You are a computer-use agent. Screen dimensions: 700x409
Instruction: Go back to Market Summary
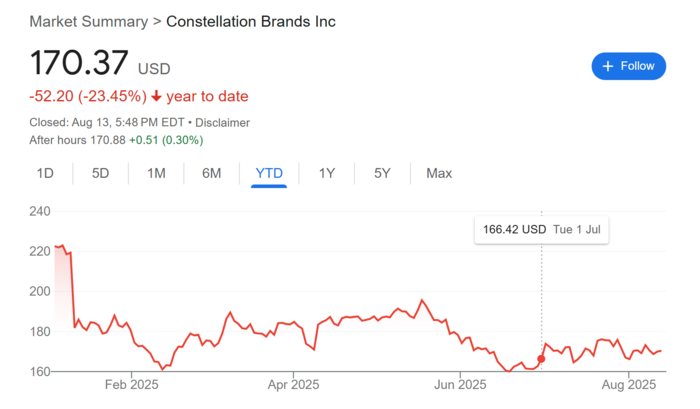click(88, 21)
